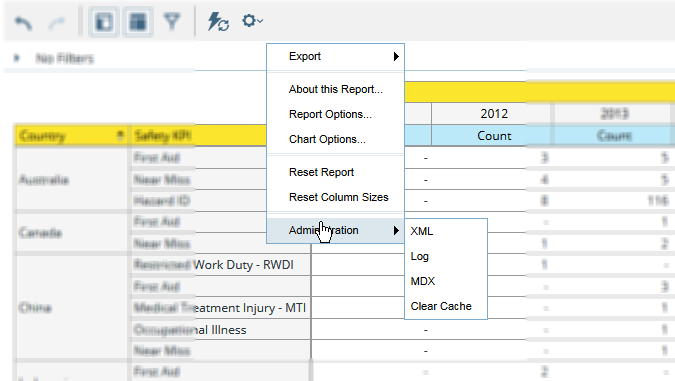The height and width of the screenshot is (381, 675).
Task: Click the Restricted Work Duty - RWDI row
Action: [x=220, y=265]
